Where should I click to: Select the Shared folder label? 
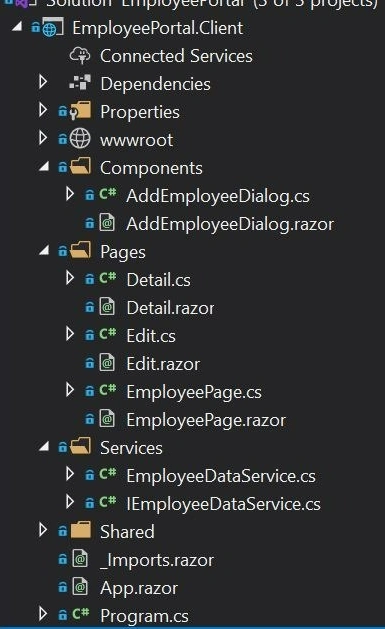pyautogui.click(x=127, y=532)
